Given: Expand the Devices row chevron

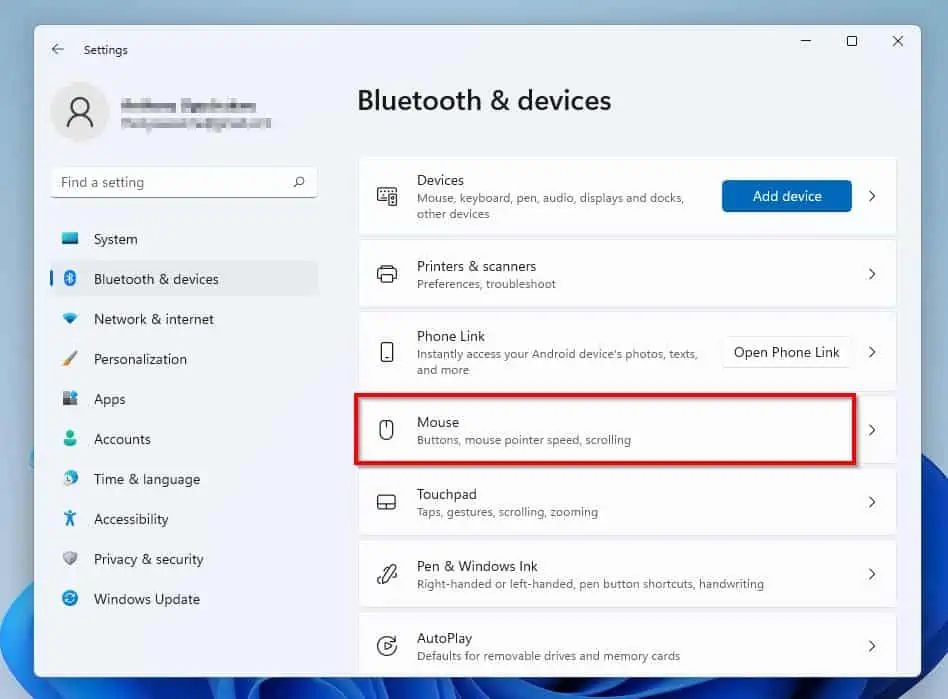Looking at the screenshot, I should pos(872,196).
